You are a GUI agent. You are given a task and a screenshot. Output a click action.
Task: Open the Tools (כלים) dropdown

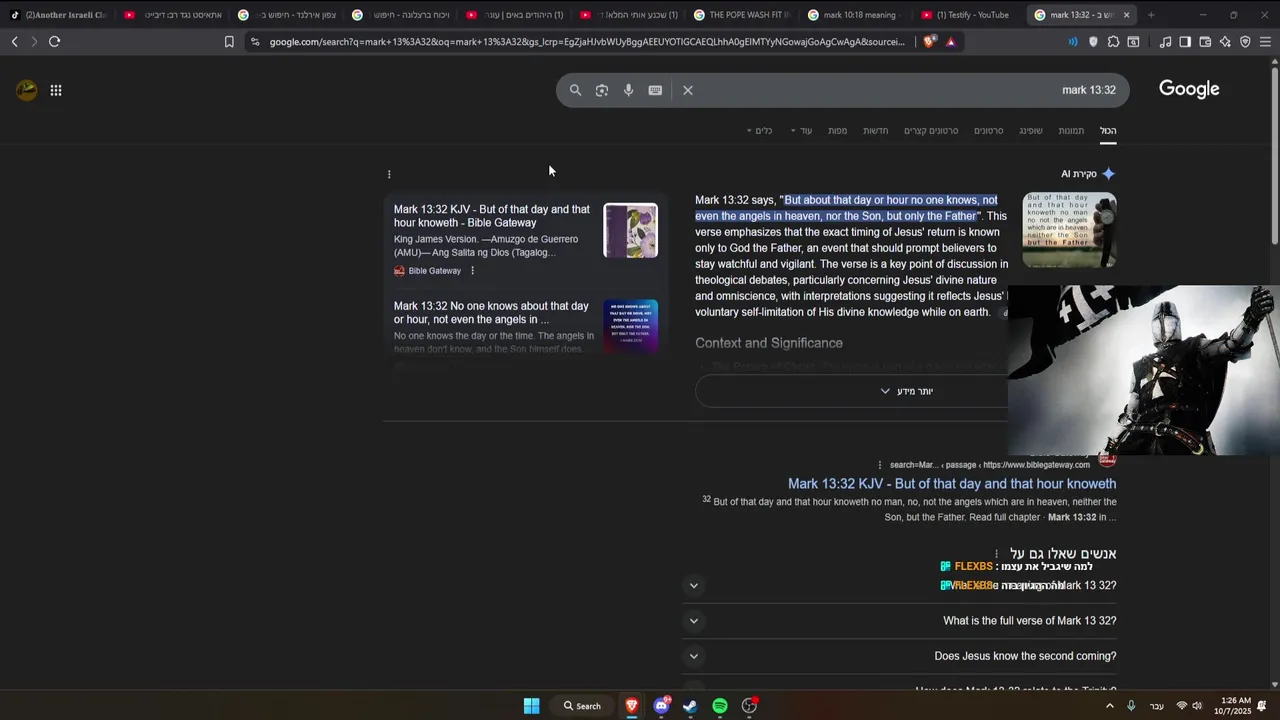coord(760,131)
